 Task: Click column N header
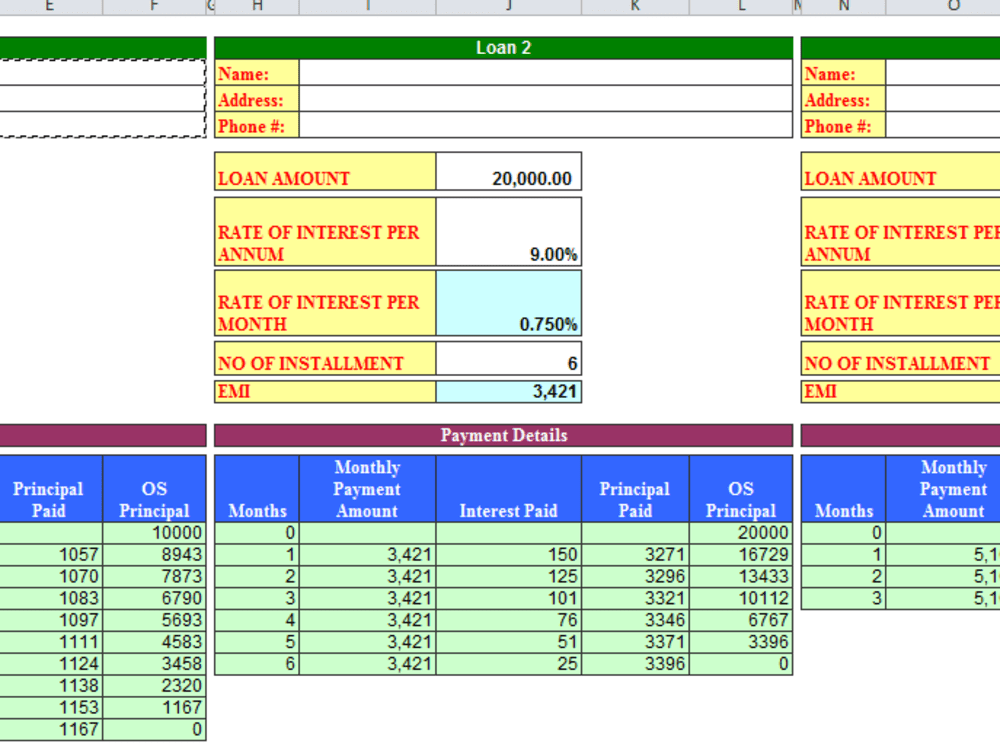[844, 6]
